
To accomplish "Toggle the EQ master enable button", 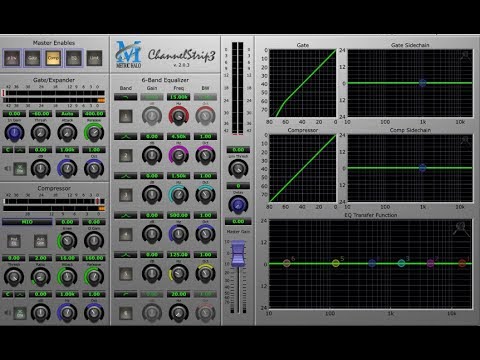I will tap(74, 58).
